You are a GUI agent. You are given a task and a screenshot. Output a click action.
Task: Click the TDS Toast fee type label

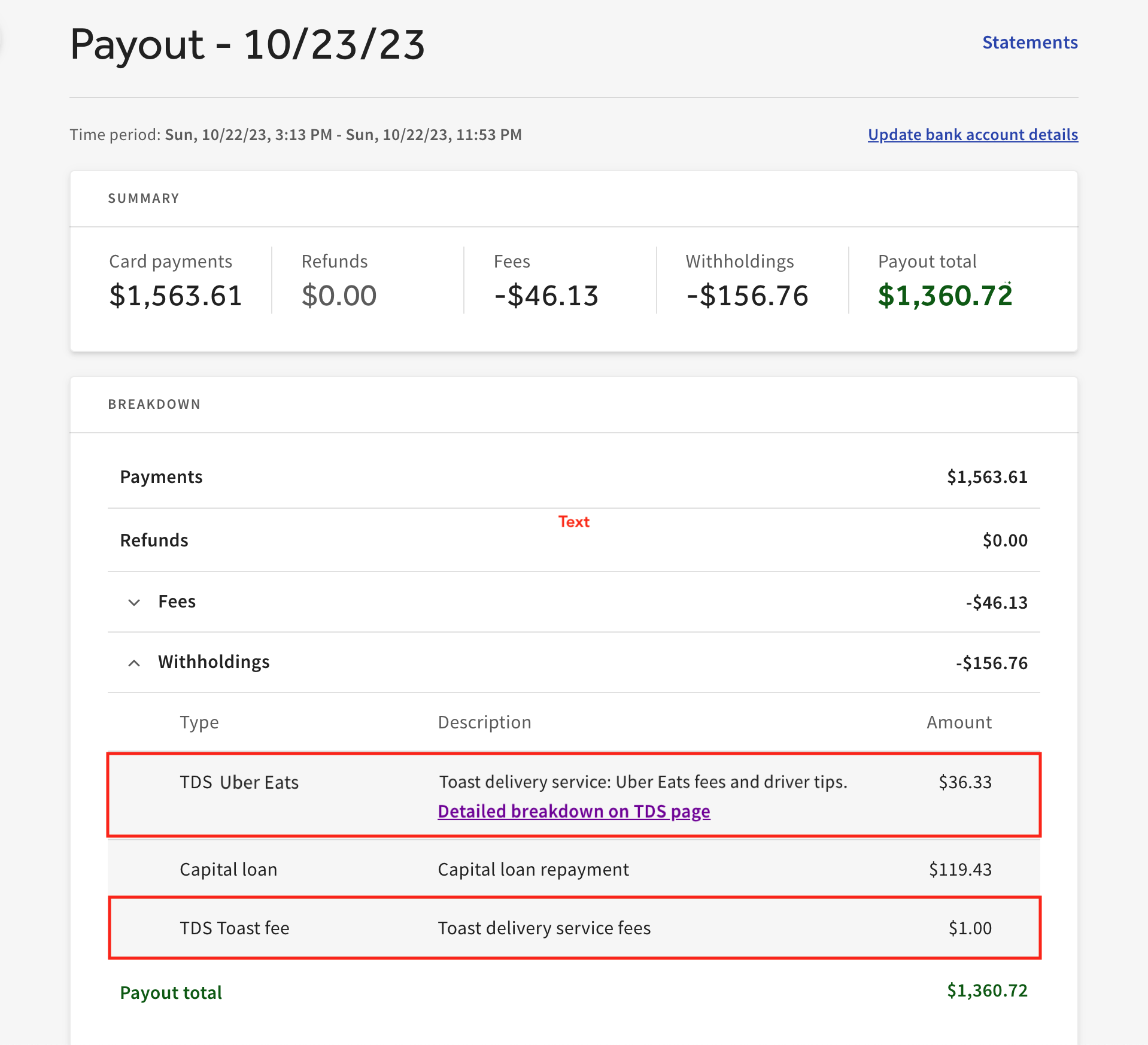point(234,928)
